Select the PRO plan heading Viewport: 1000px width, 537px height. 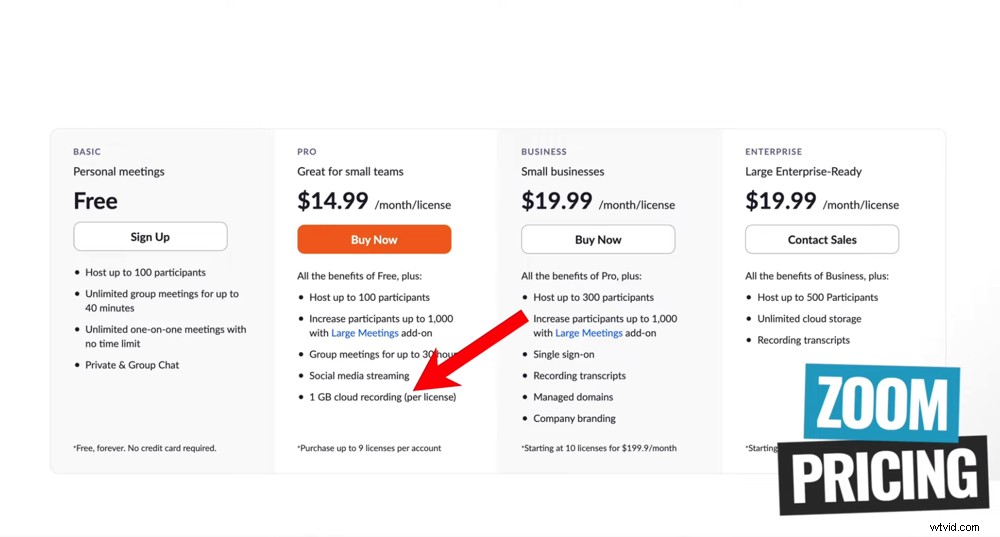coord(307,152)
